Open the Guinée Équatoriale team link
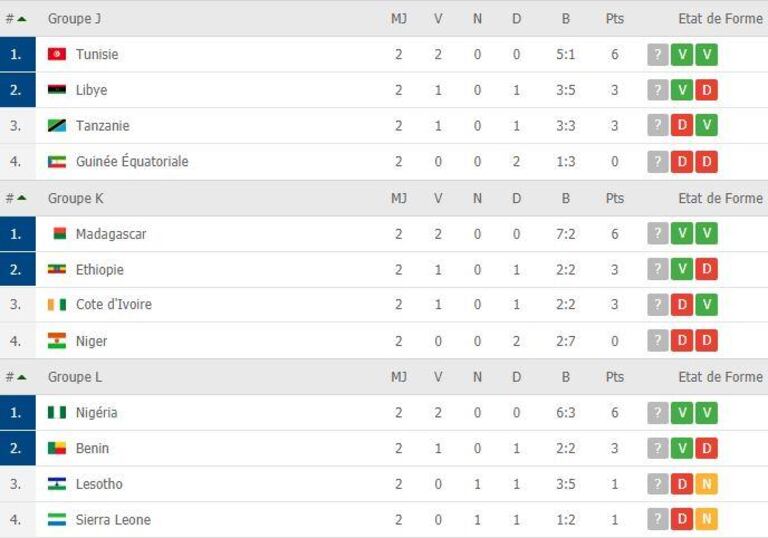Screen dimensions: 768x538 click(132, 161)
